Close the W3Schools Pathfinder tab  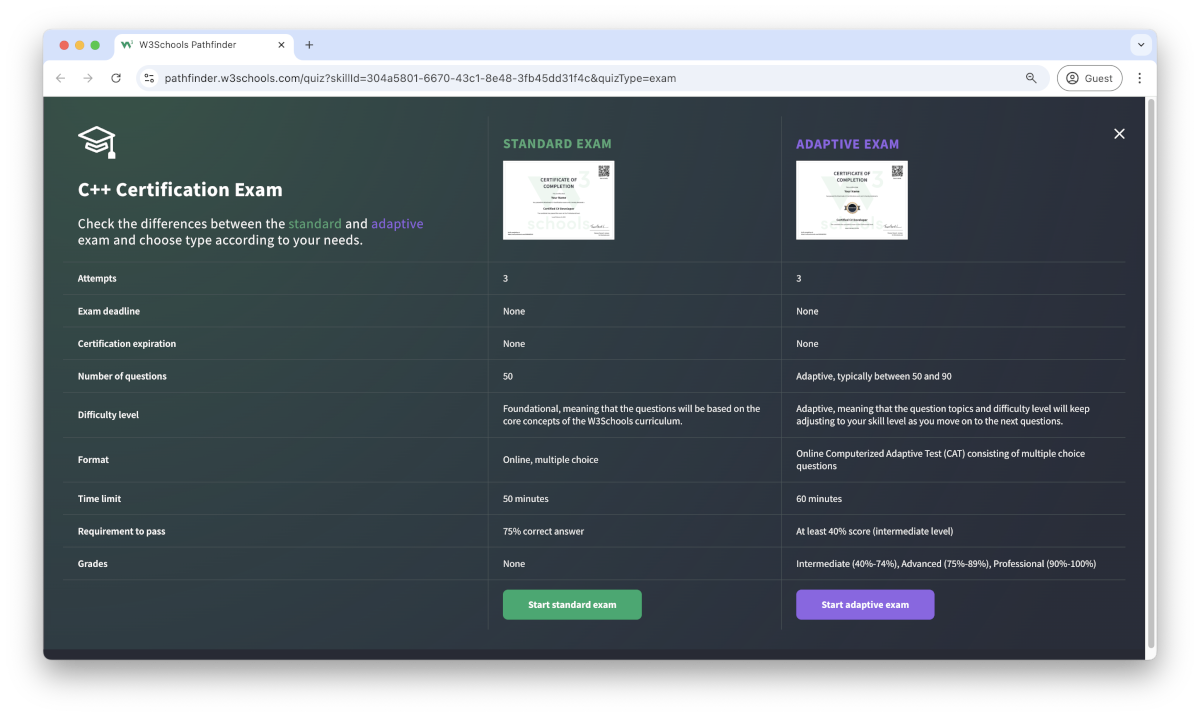[x=281, y=45]
